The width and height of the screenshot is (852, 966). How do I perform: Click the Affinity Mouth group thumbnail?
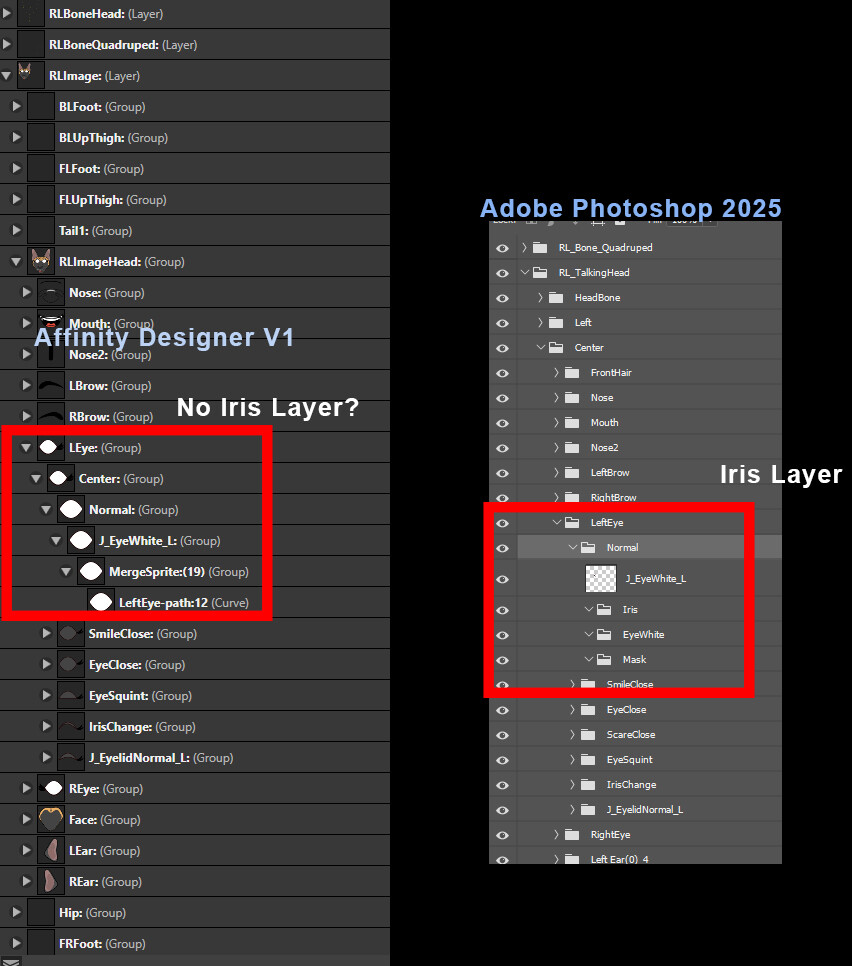tap(51, 323)
